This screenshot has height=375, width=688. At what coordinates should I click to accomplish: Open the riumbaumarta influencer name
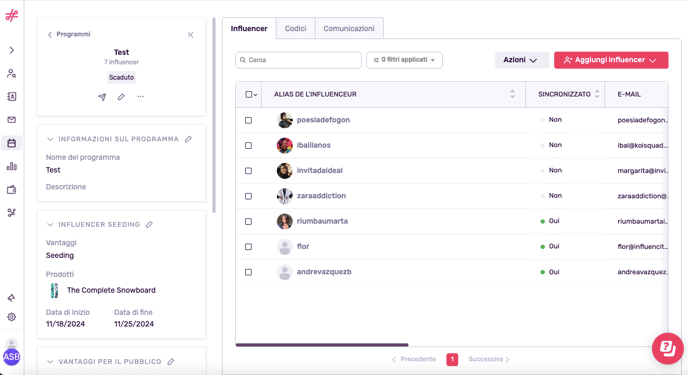[x=322, y=221]
